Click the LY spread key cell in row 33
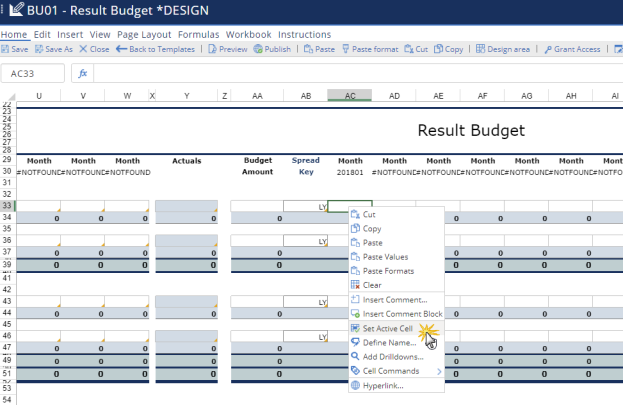Viewport: 623px width, 405px height. click(x=306, y=206)
